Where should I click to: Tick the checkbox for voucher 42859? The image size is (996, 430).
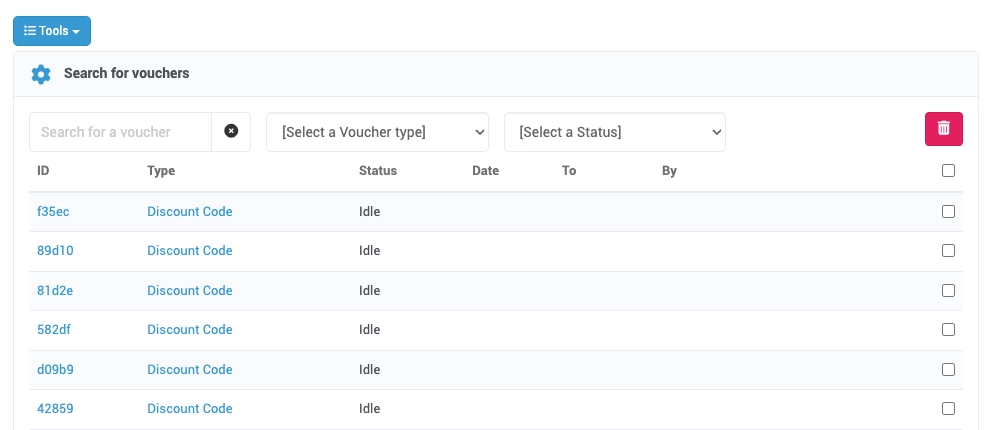click(948, 408)
